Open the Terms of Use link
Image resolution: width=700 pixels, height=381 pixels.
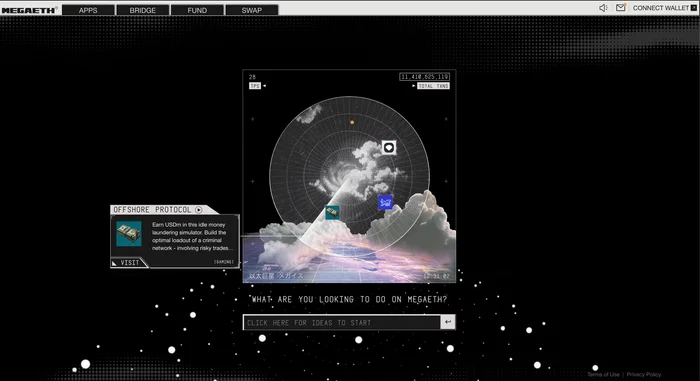click(x=603, y=374)
